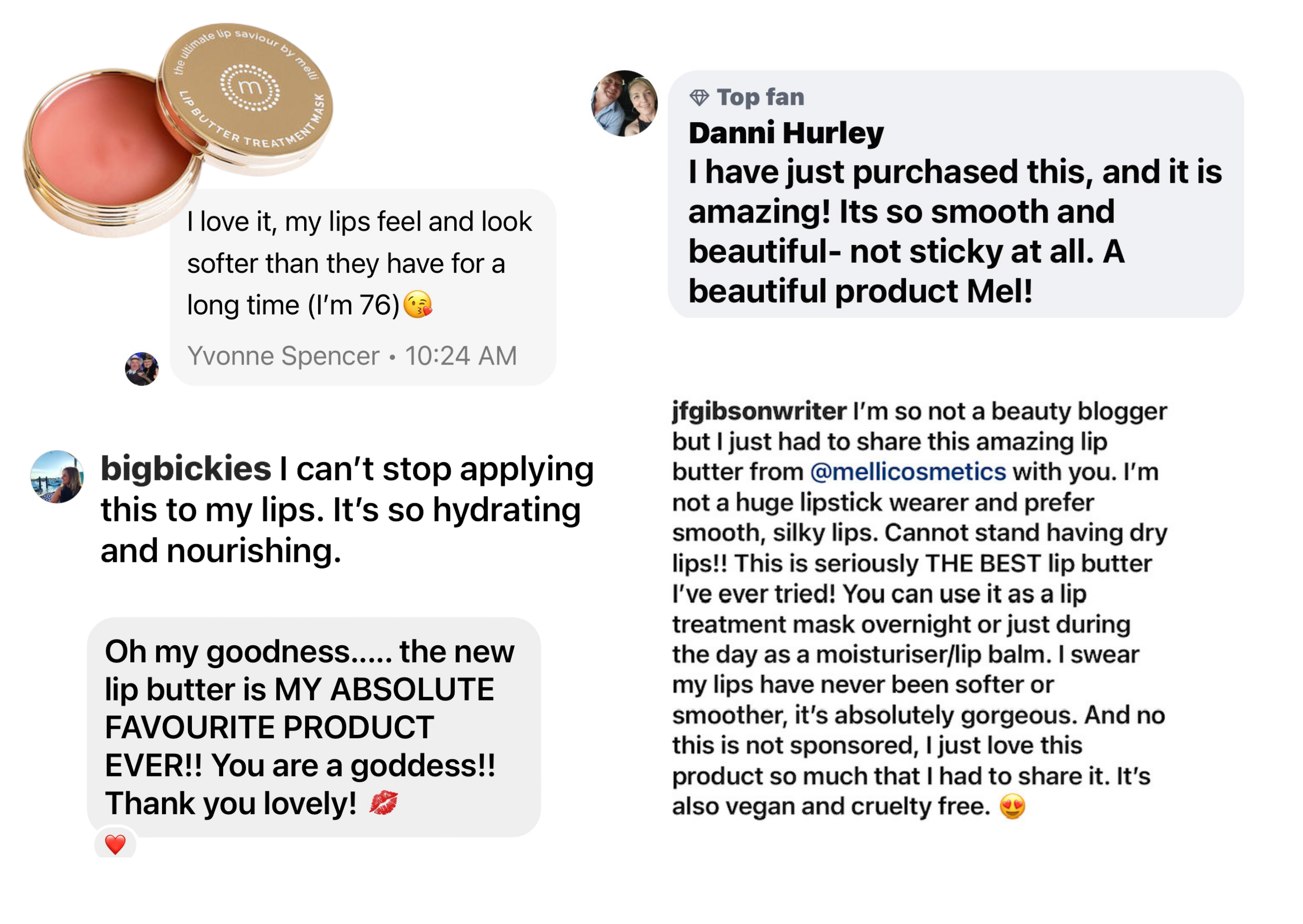The image size is (1303, 924).
Task: Open bigbickies' profile avatar
Action: click(57, 477)
